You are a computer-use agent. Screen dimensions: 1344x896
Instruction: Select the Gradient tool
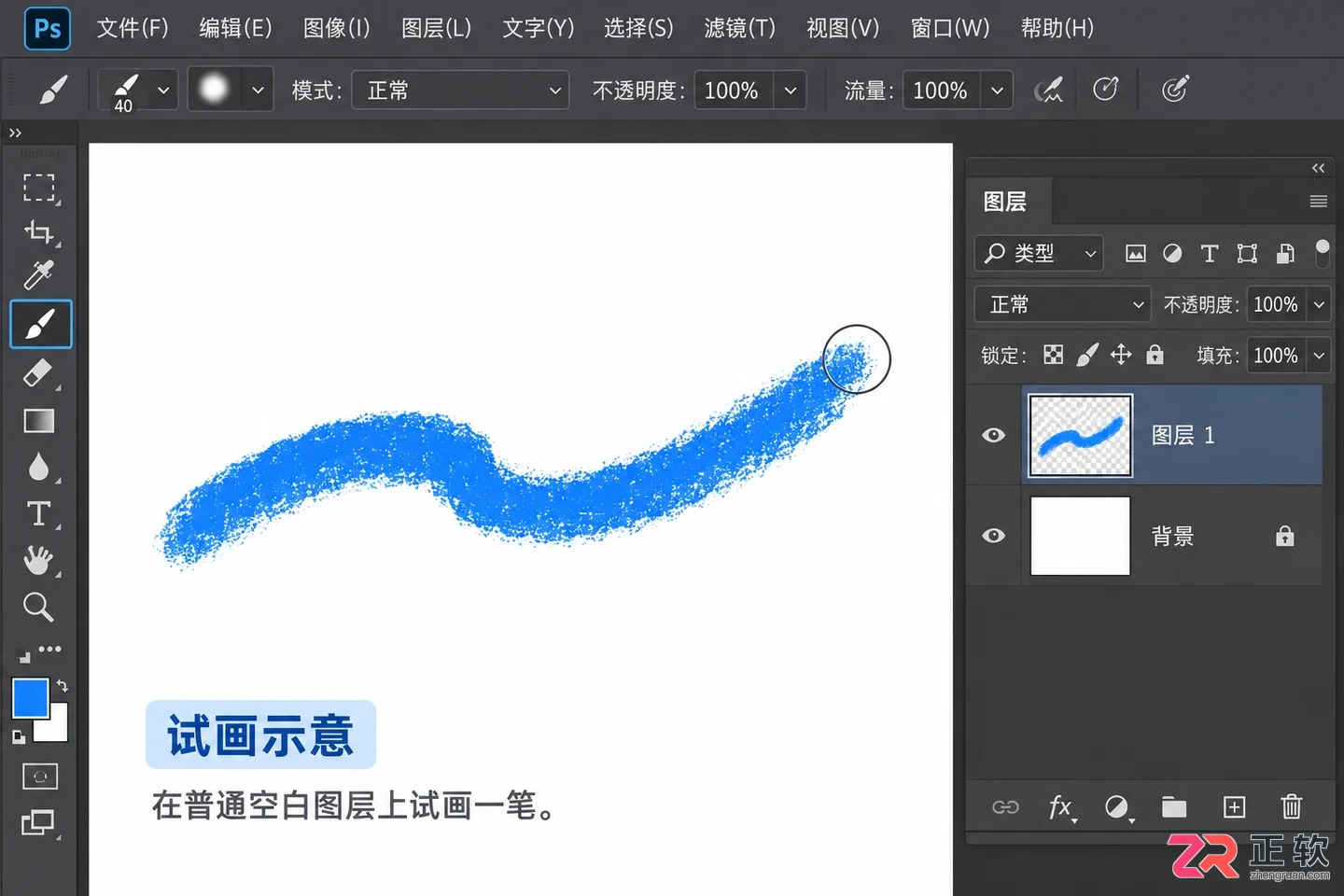click(38, 421)
